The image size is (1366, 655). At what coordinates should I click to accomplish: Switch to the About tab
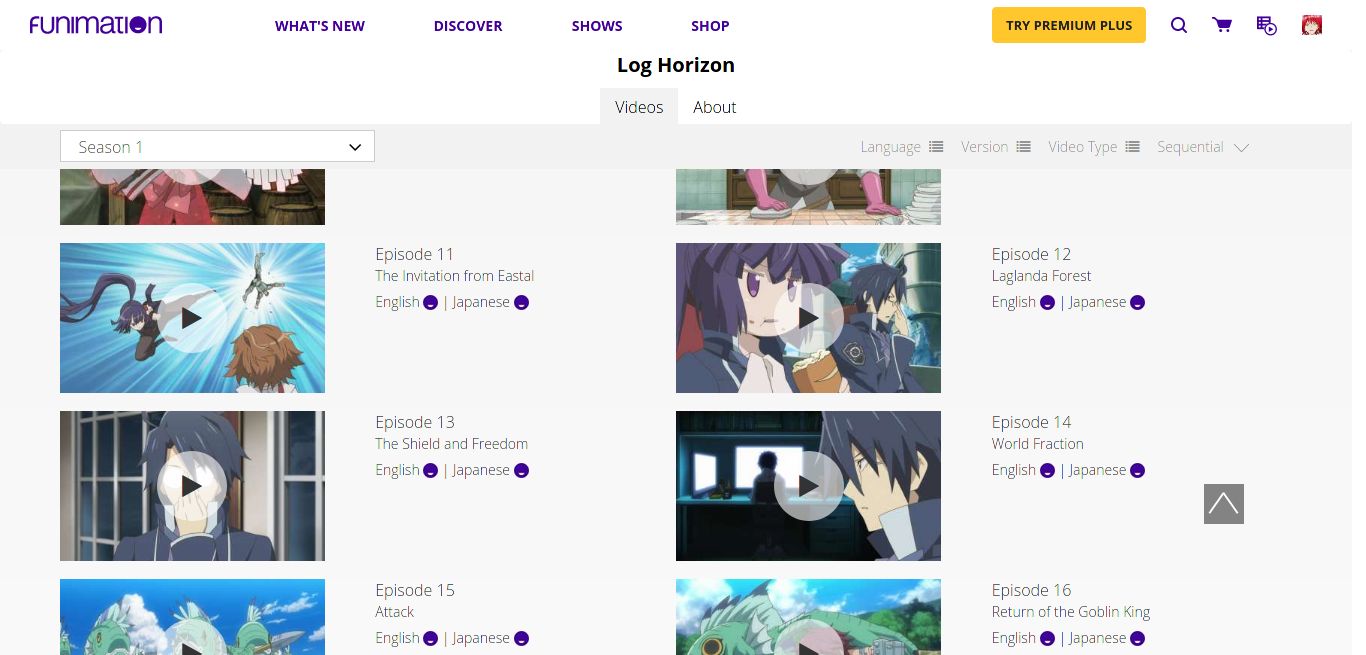(714, 107)
